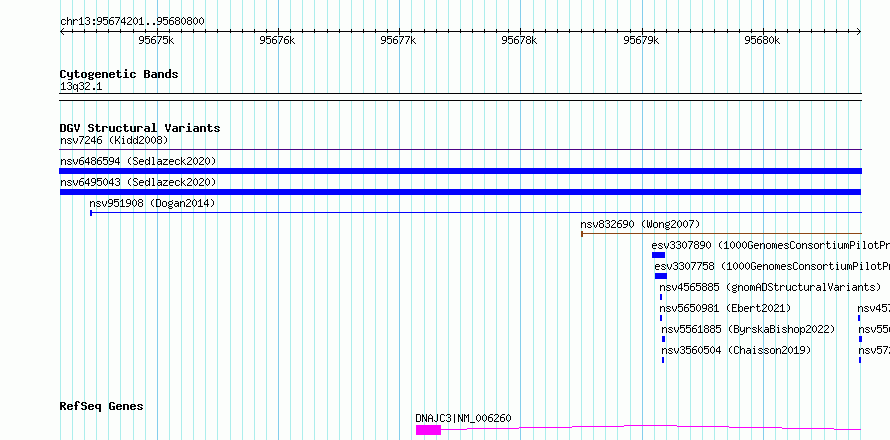
Task: Click the blue block under esv3307758
Action: pyautogui.click(x=661, y=276)
